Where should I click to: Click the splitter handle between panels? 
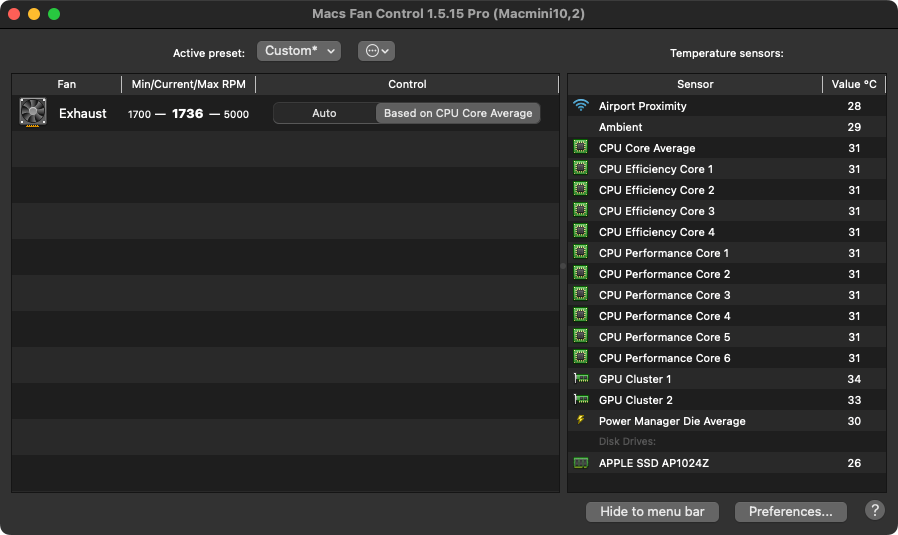click(563, 266)
